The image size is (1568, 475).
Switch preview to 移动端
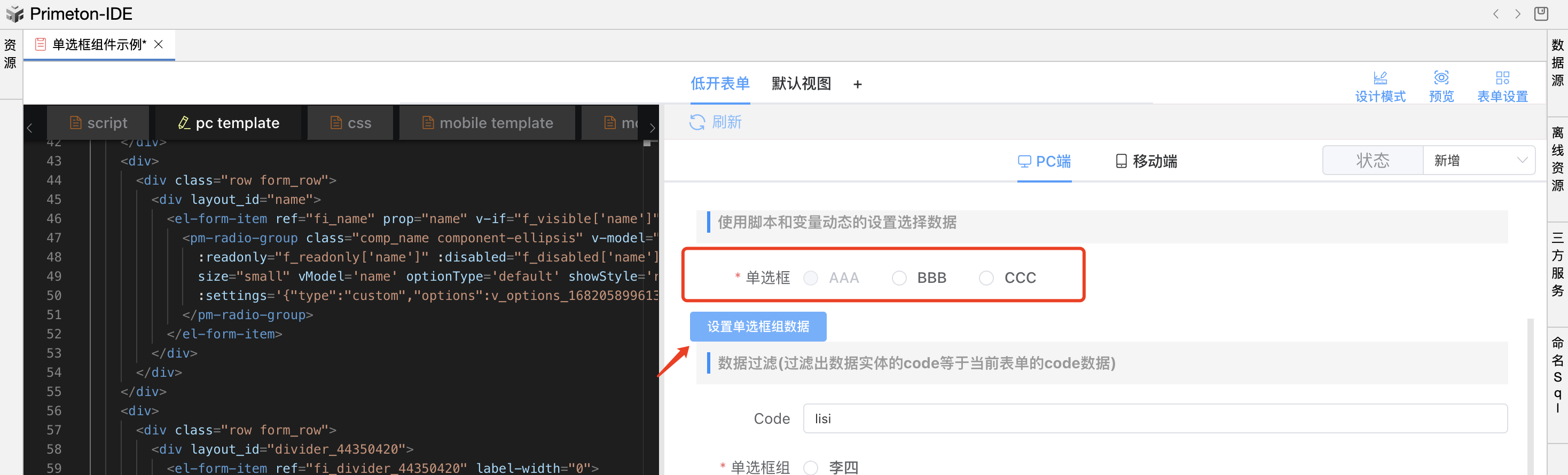pos(1146,161)
